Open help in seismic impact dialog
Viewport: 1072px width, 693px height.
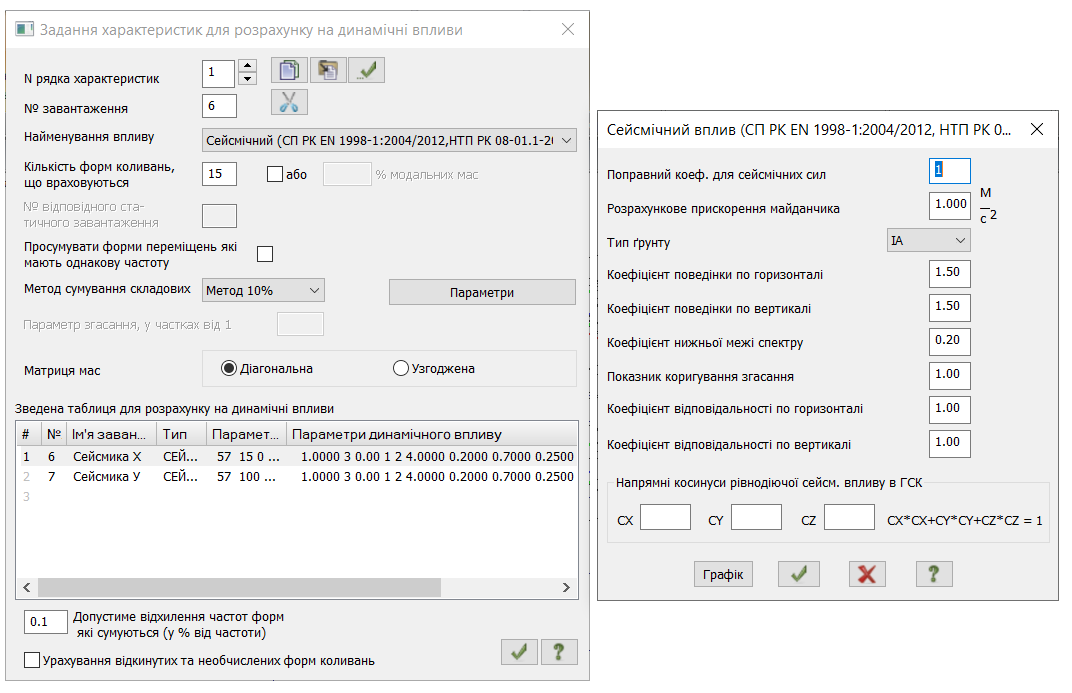934,574
